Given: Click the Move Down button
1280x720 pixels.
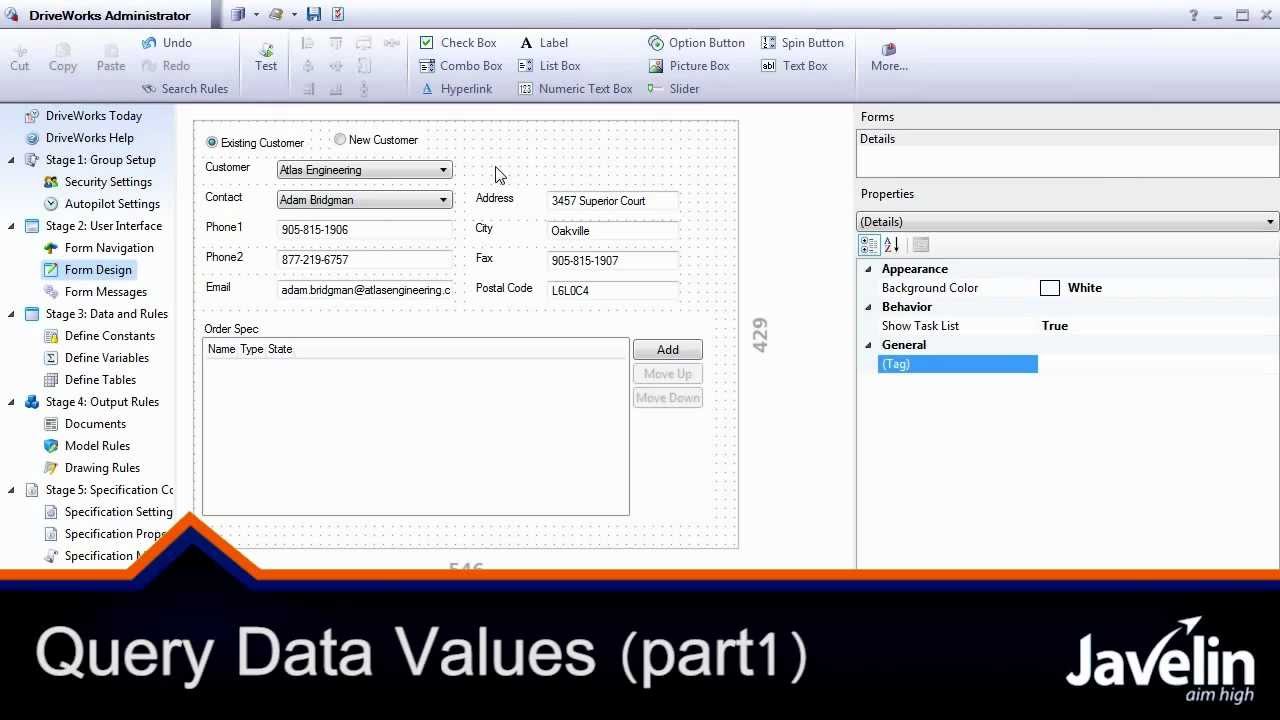Looking at the screenshot, I should [668, 398].
